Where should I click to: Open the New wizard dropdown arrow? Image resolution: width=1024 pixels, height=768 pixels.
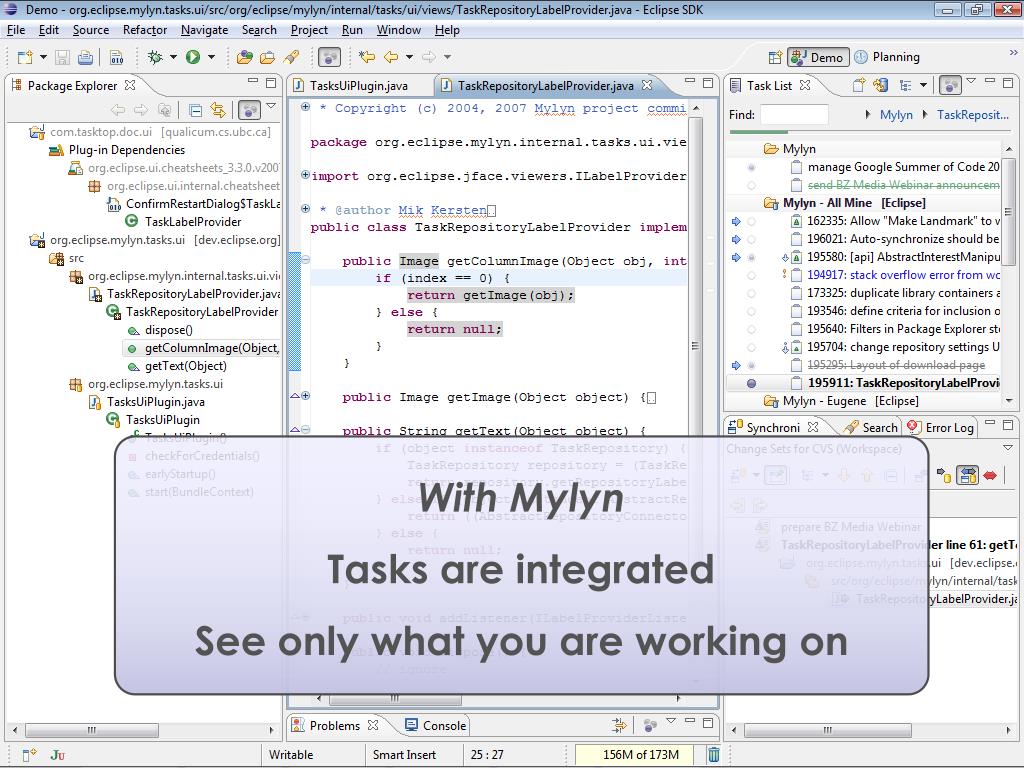[43, 57]
